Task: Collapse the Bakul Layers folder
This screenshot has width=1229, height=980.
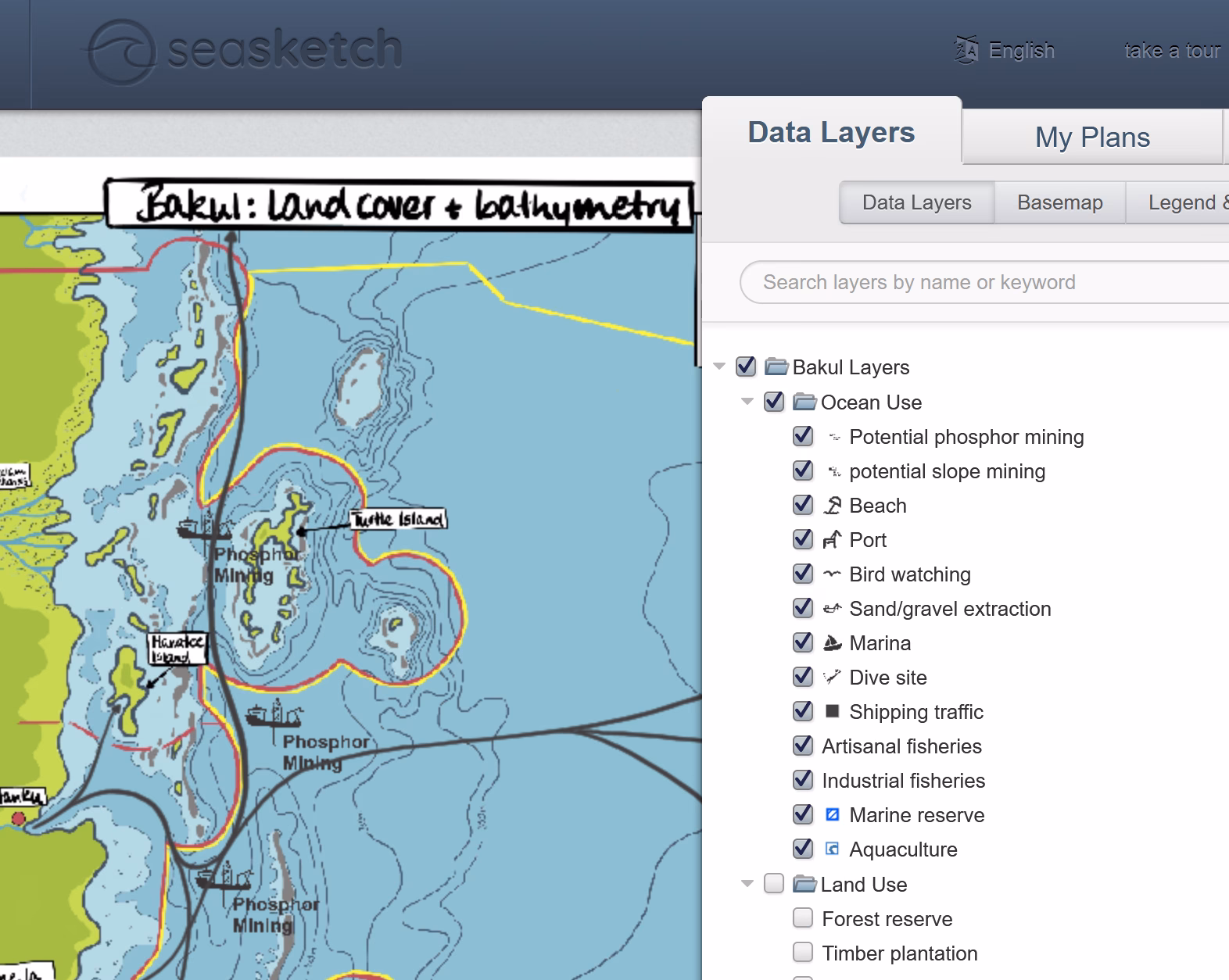Action: coord(720,367)
